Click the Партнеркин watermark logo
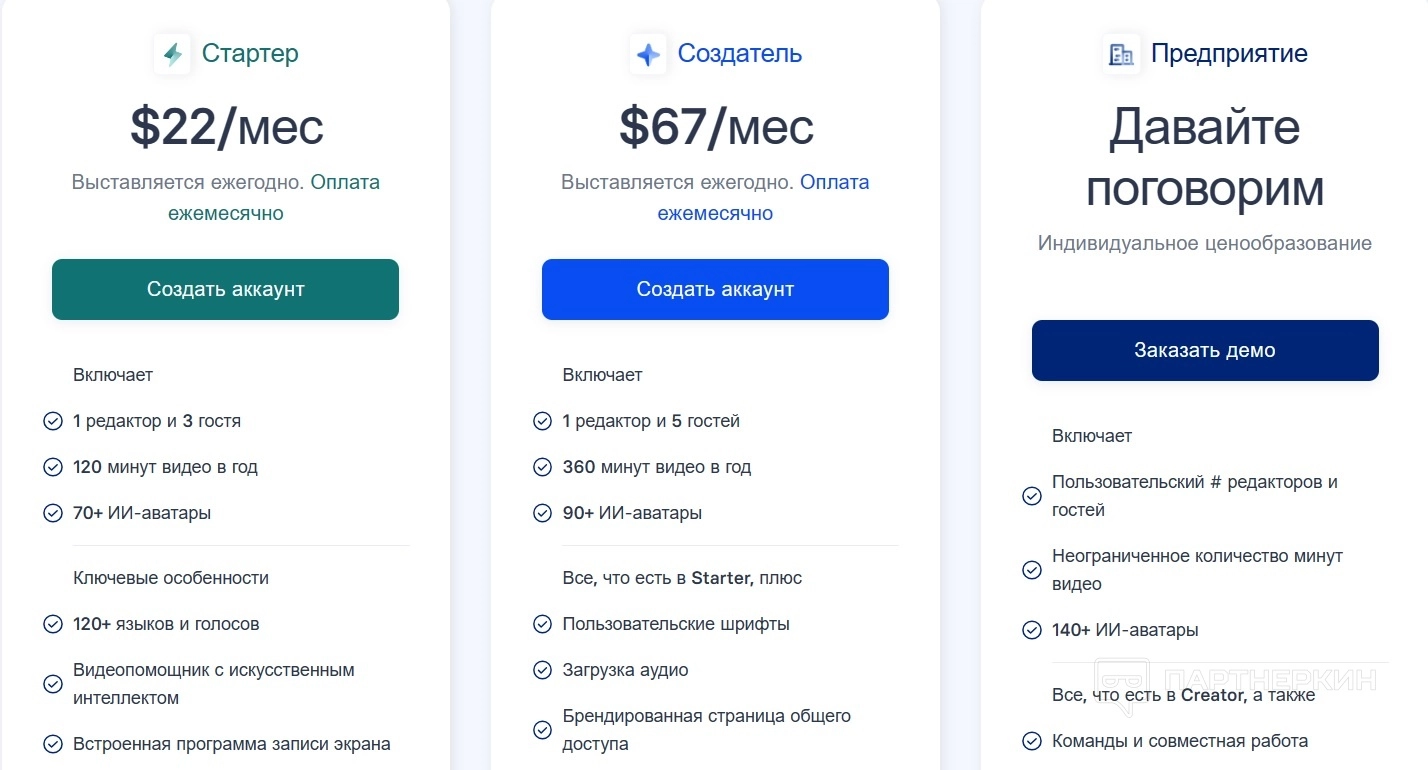1428x770 pixels. tap(1236, 682)
